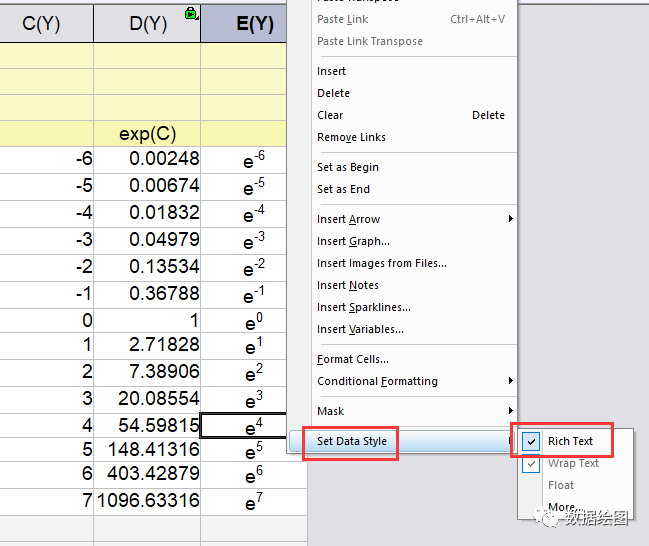This screenshot has width=649, height=546.
Task: Select Clear in the context menu
Action: point(414,115)
